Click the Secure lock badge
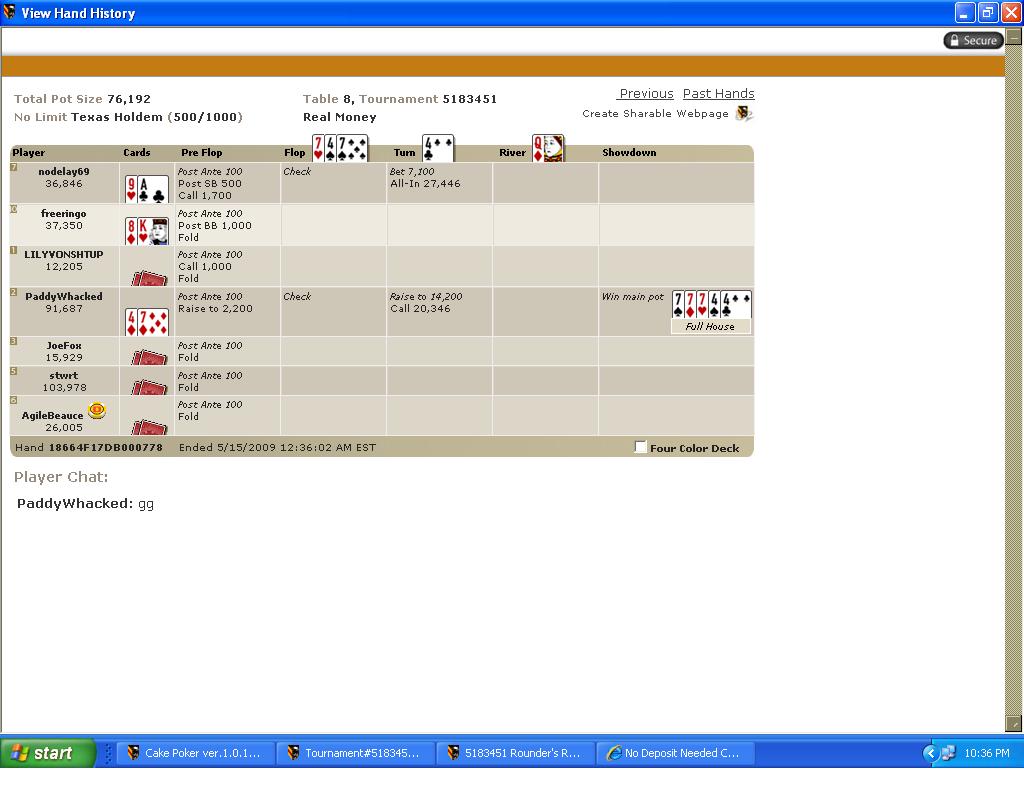Viewport: 1024px width, 800px height. (x=972, y=40)
